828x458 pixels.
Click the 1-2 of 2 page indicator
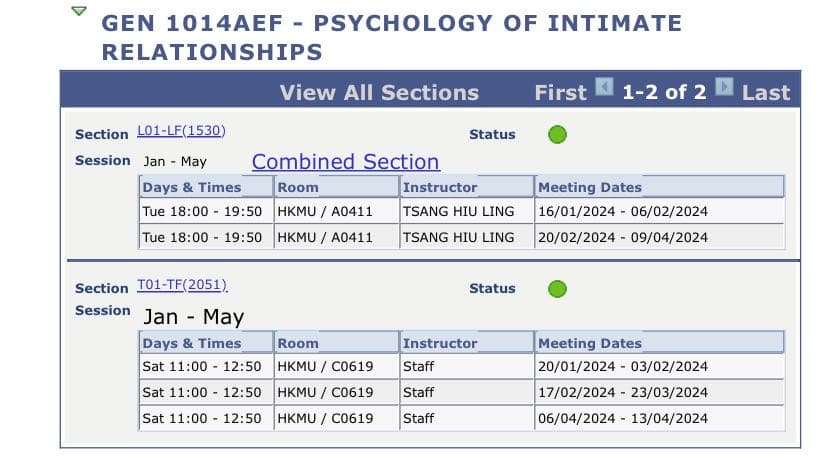664,92
